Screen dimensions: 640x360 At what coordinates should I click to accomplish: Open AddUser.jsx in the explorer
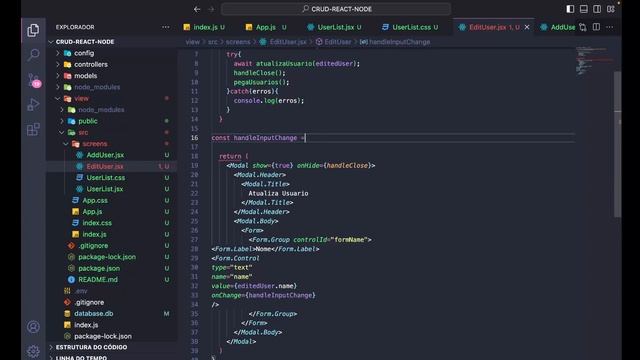(105, 155)
